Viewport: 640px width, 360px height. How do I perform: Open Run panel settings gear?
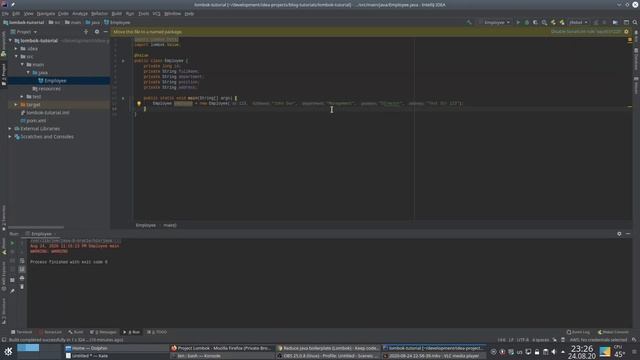(x=619, y=234)
